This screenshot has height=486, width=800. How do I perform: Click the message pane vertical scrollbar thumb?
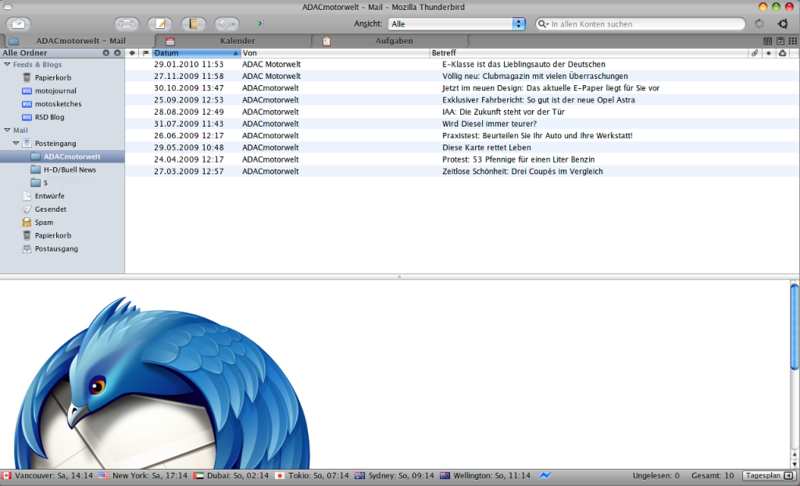pyautogui.click(x=794, y=326)
